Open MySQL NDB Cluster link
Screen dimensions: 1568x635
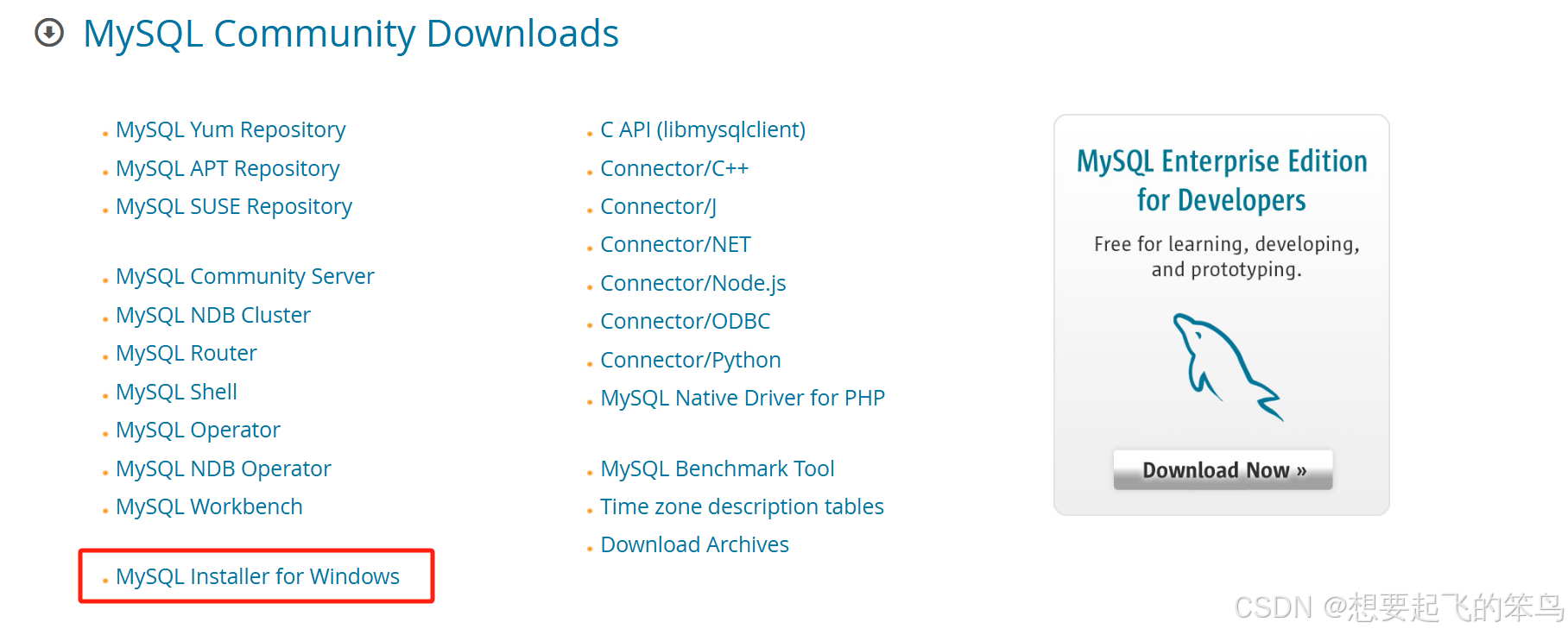click(x=213, y=315)
